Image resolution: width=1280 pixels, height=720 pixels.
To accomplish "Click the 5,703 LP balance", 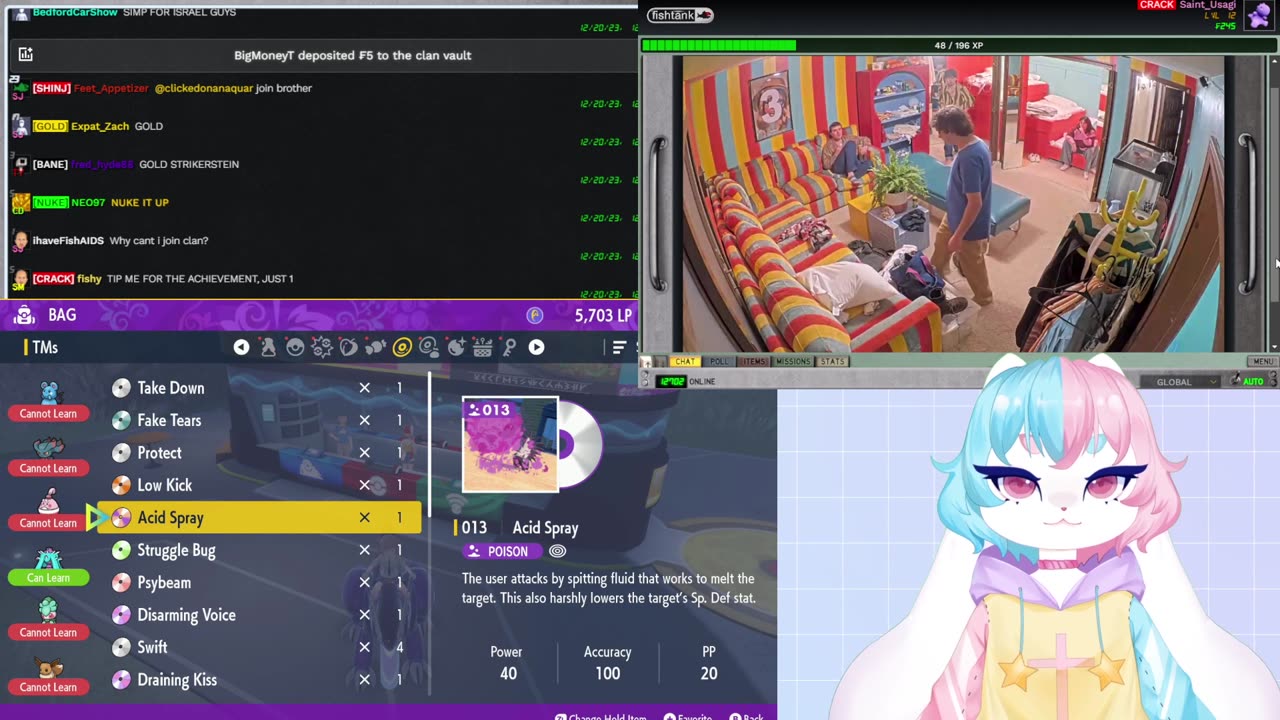I will [x=603, y=315].
